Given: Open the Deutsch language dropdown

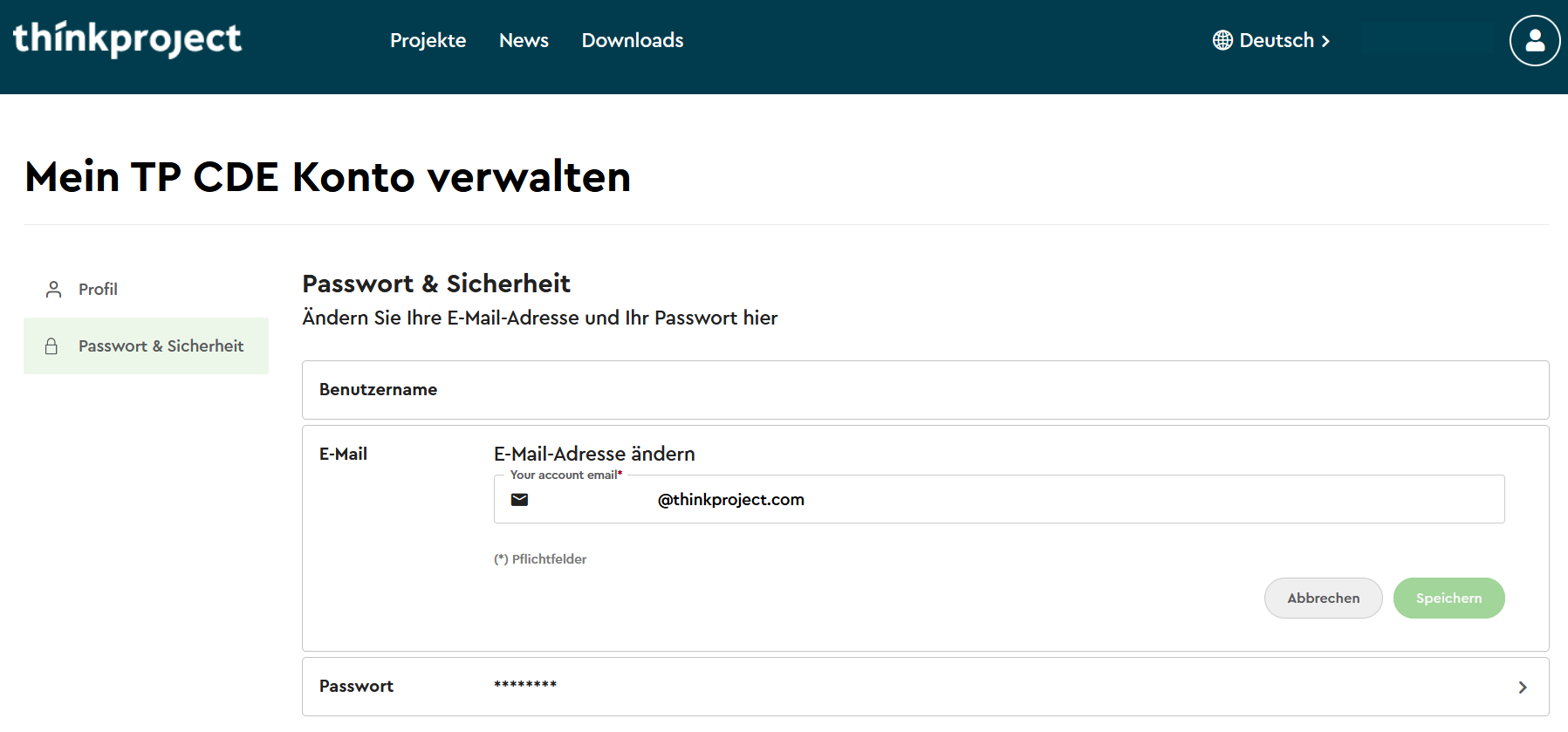Looking at the screenshot, I should pos(1276,40).
